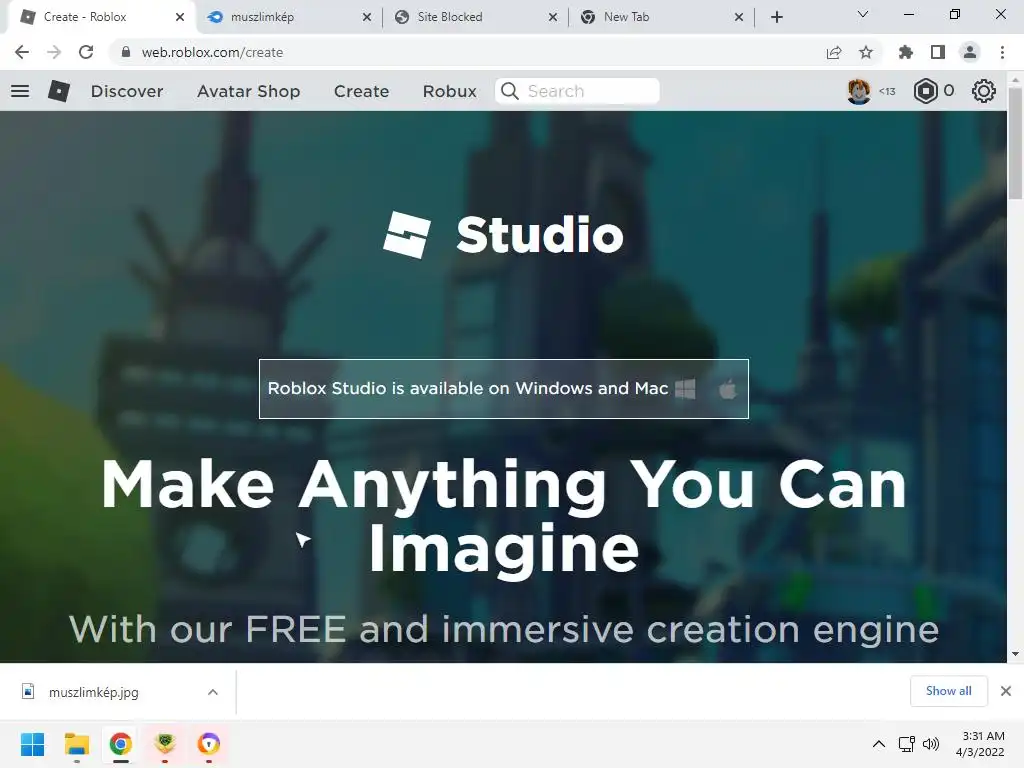Open the user avatar profile
This screenshot has height=768, width=1024.
pos(858,91)
